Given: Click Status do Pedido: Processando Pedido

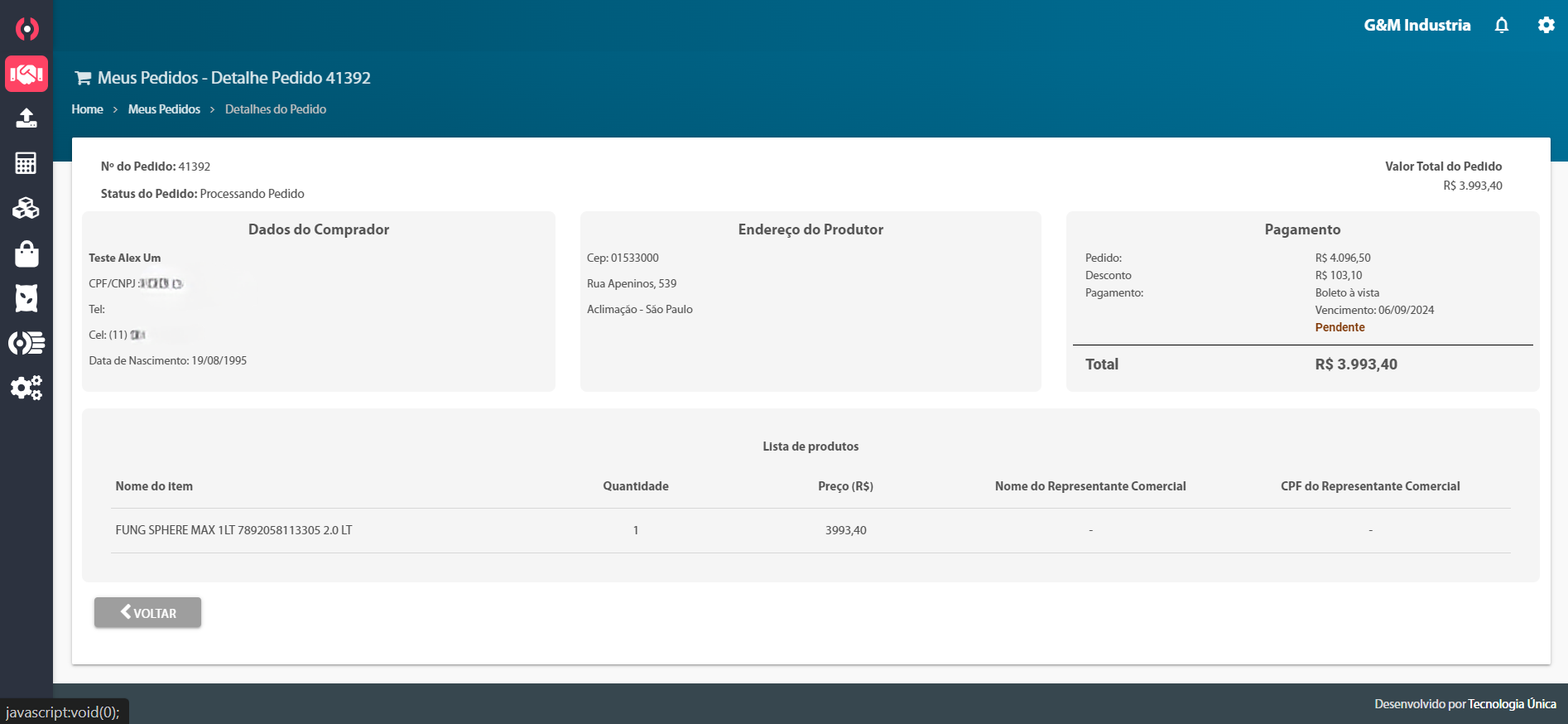Looking at the screenshot, I should (x=203, y=194).
